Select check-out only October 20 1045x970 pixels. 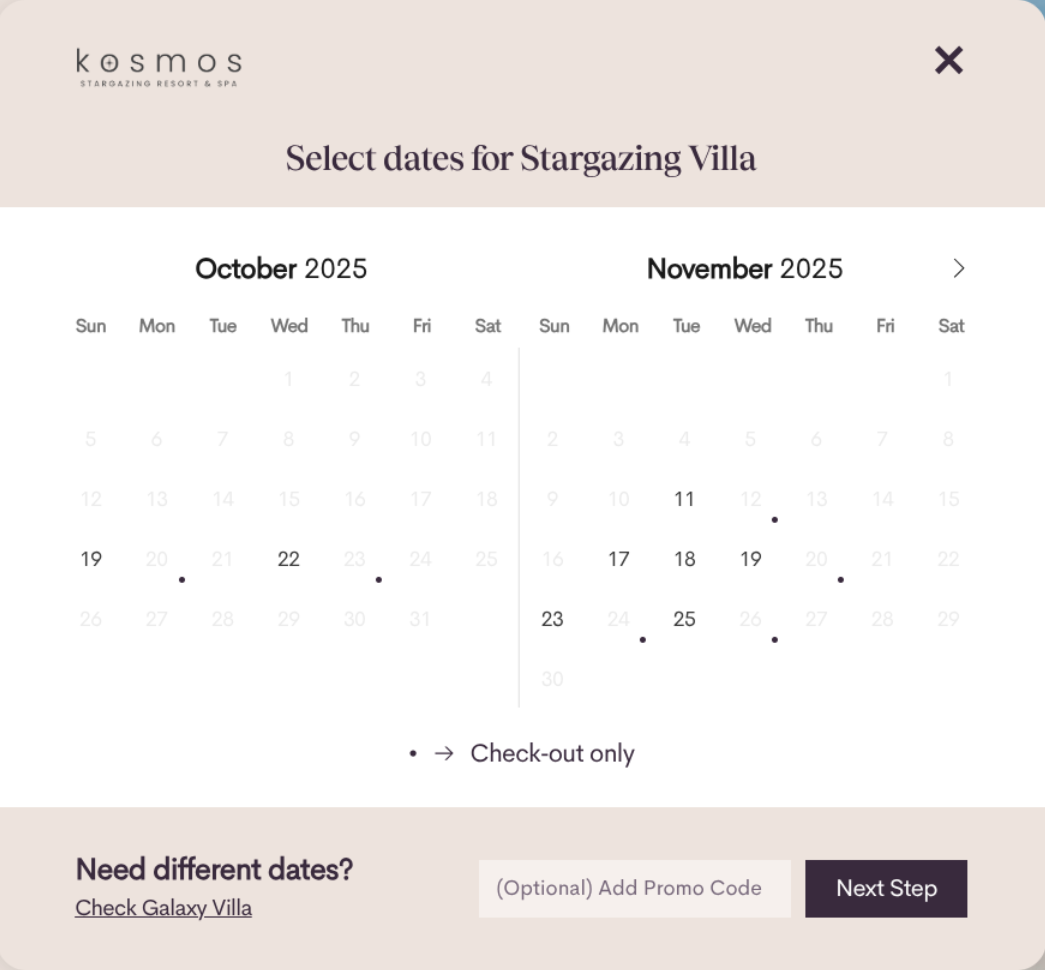coord(157,559)
